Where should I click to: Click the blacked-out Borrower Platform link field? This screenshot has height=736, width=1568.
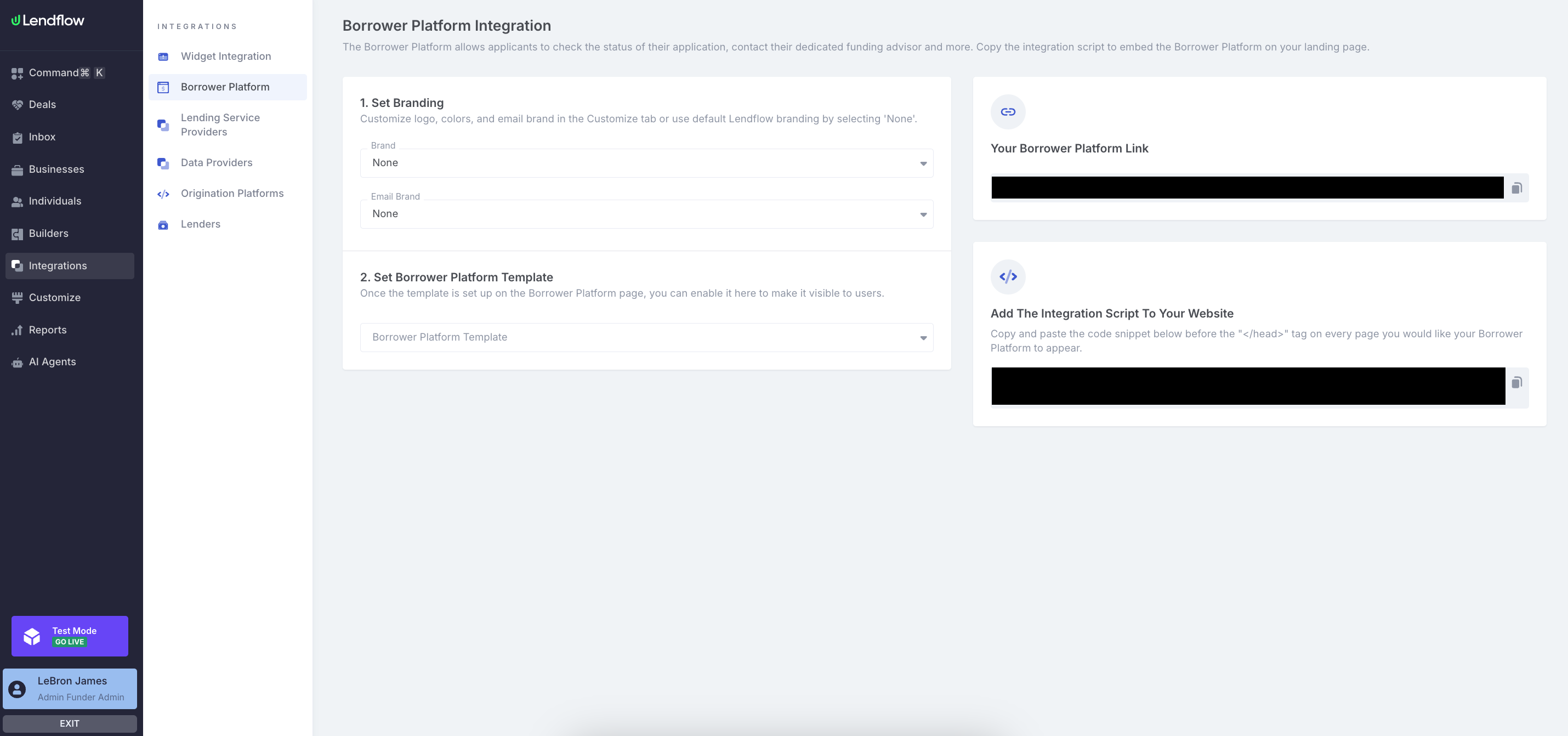(x=1247, y=188)
